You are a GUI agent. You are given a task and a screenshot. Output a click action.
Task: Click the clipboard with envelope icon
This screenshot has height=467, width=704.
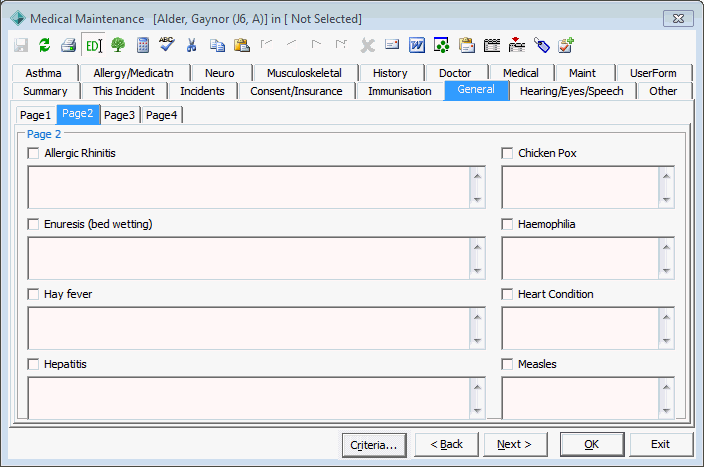click(x=467, y=45)
